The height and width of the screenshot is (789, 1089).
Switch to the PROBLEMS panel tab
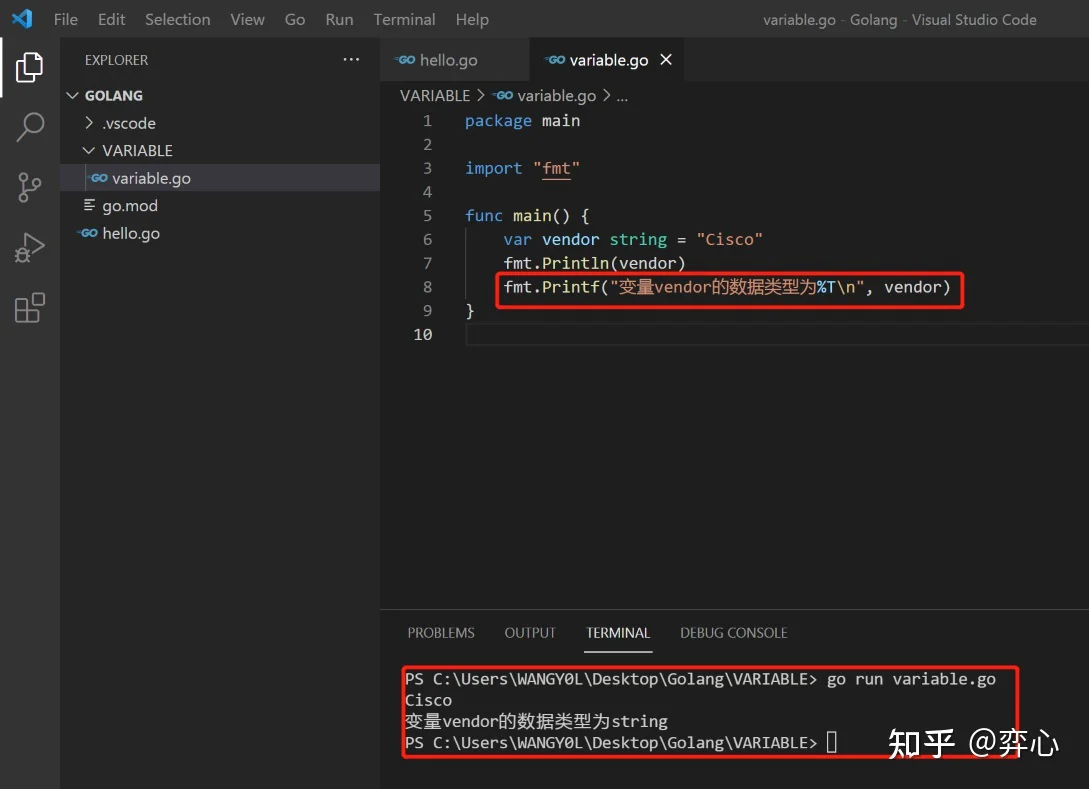pyautogui.click(x=441, y=633)
